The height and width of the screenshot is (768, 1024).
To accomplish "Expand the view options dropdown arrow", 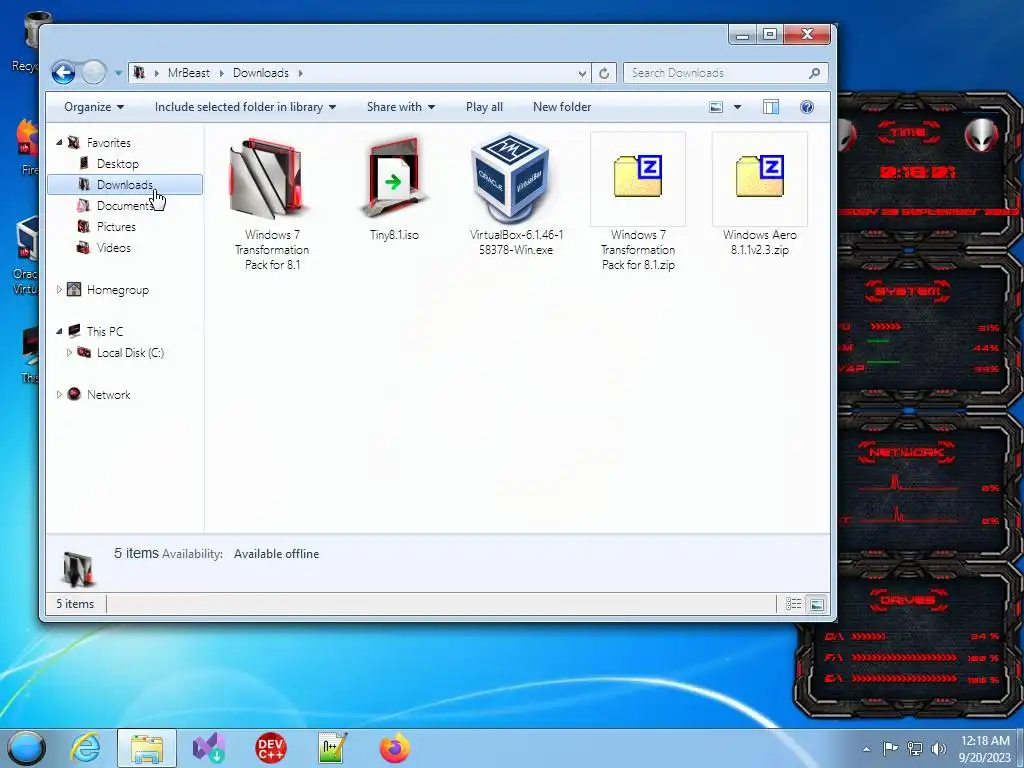I will click(737, 107).
